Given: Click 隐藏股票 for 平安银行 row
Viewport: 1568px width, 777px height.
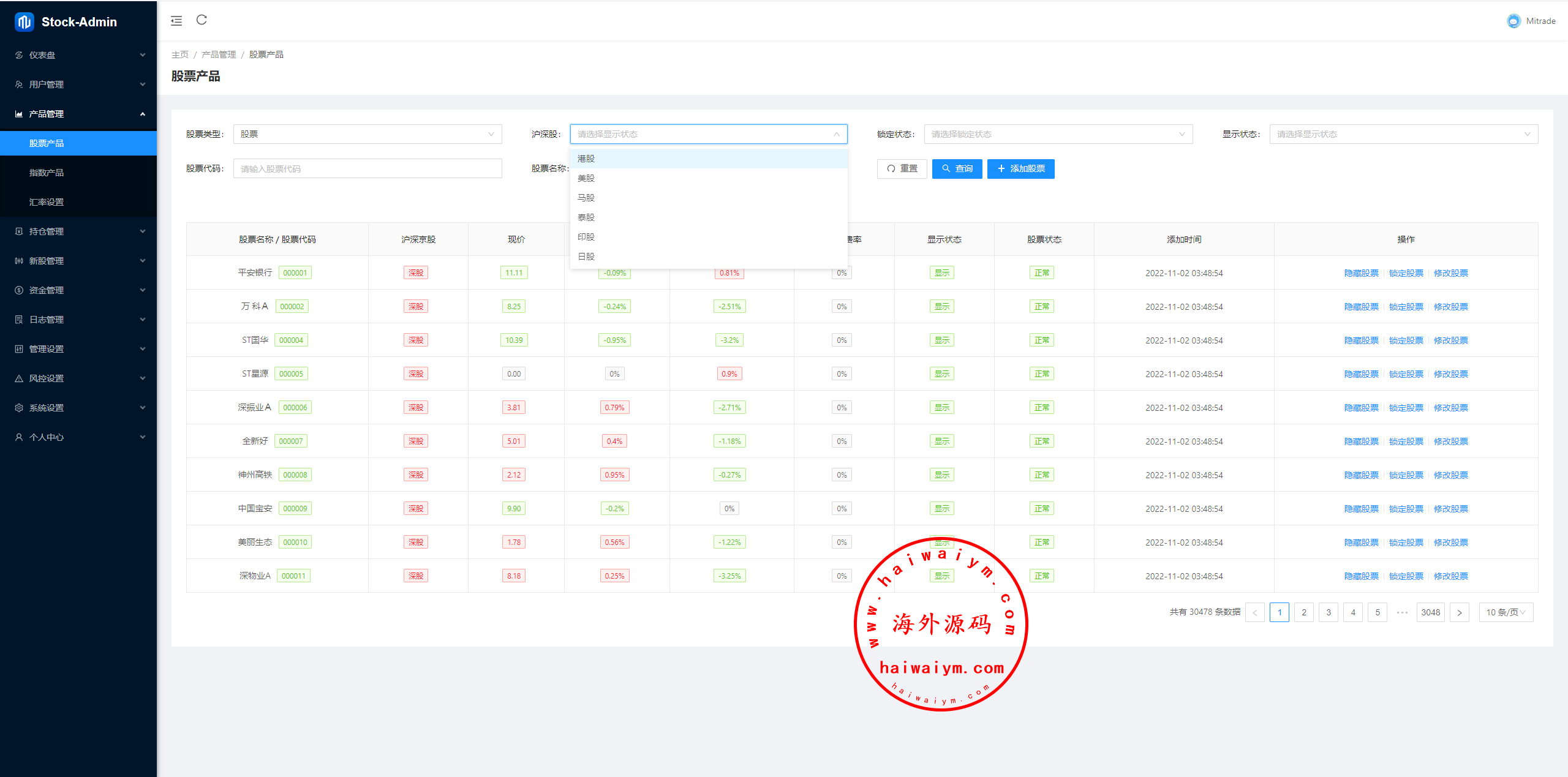Looking at the screenshot, I should [1361, 273].
